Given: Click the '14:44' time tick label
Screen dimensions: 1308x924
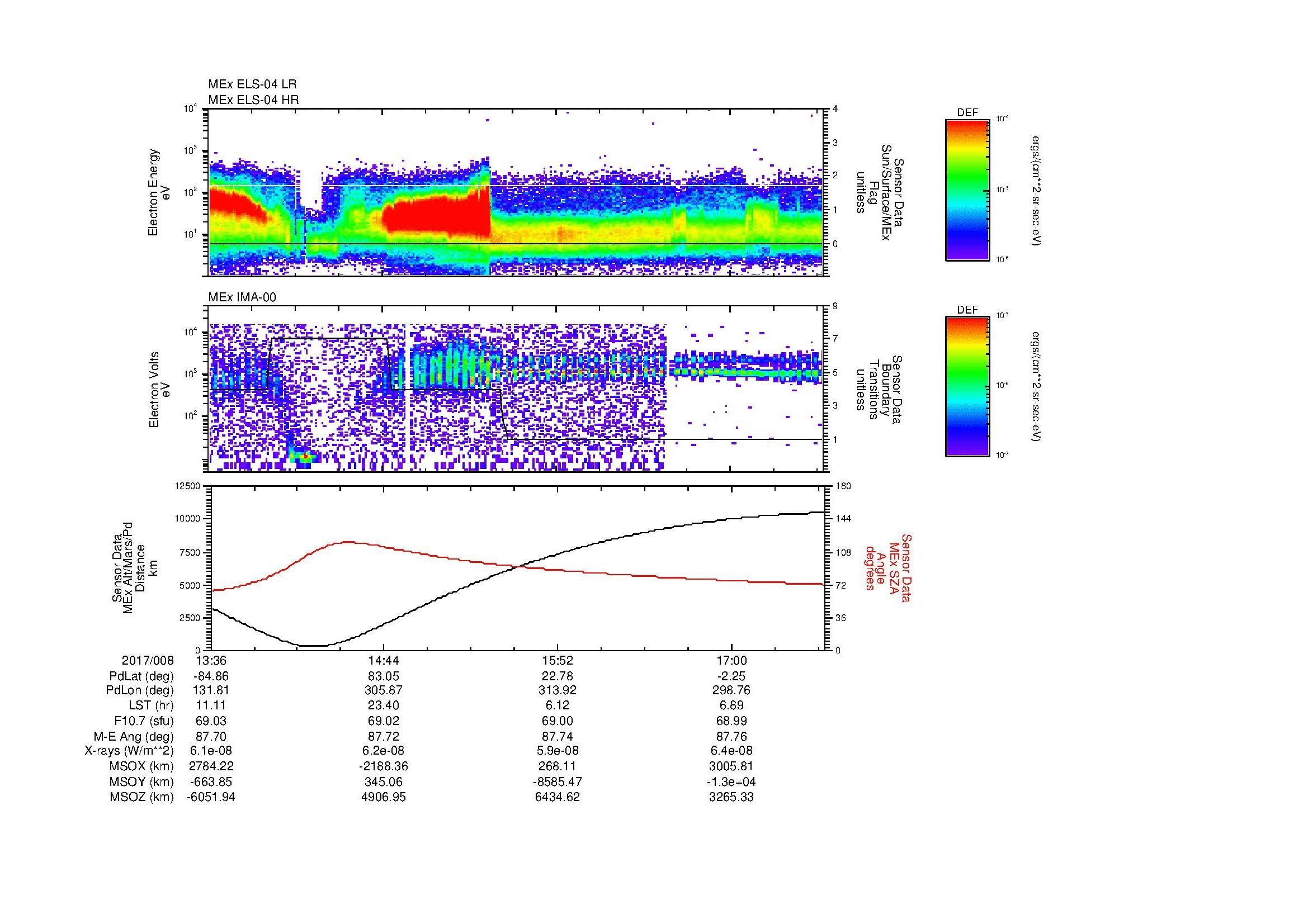Looking at the screenshot, I should pyautogui.click(x=384, y=660).
